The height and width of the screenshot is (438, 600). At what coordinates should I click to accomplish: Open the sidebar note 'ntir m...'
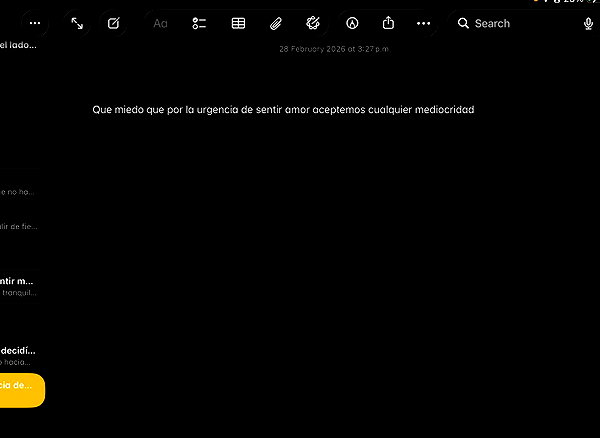(x=19, y=286)
